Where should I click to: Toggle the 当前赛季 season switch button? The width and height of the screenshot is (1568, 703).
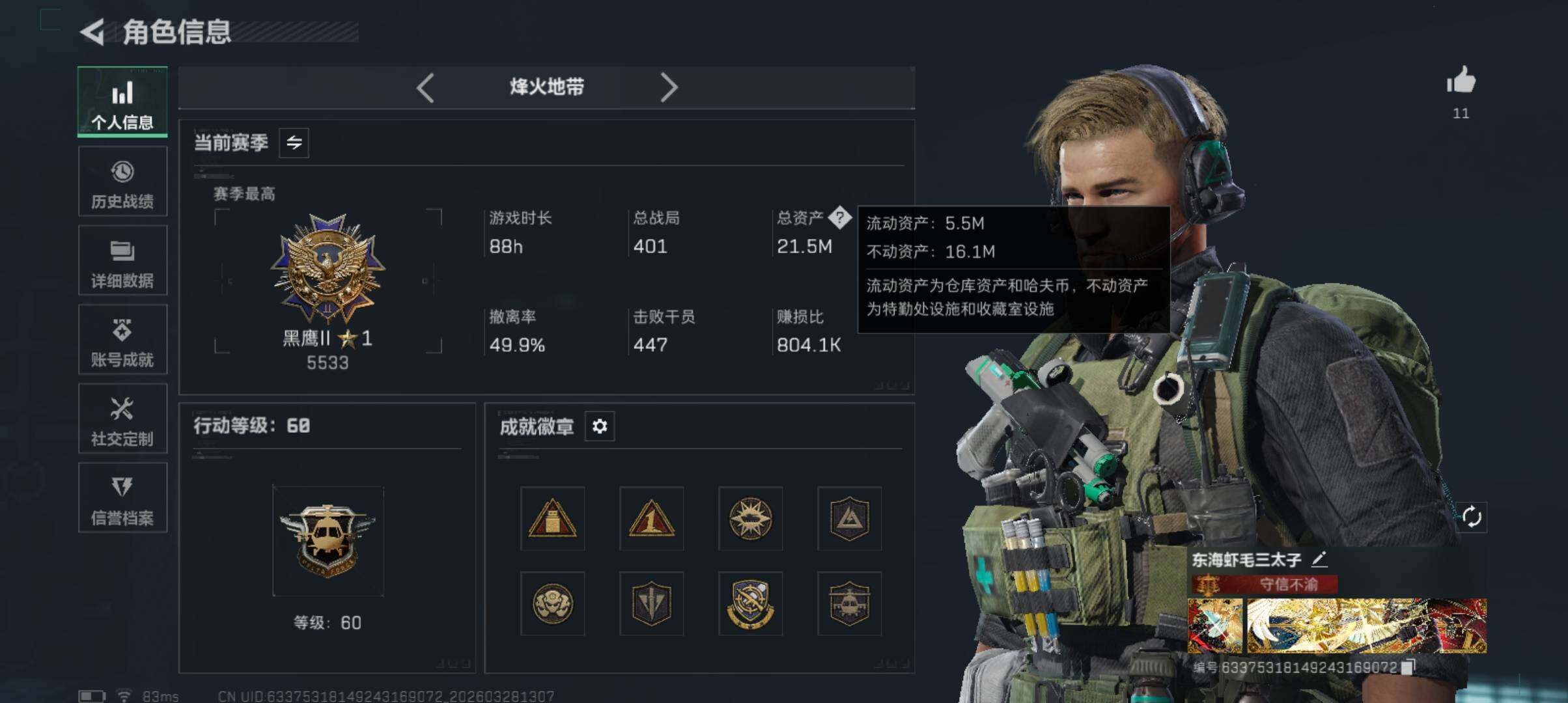[294, 143]
